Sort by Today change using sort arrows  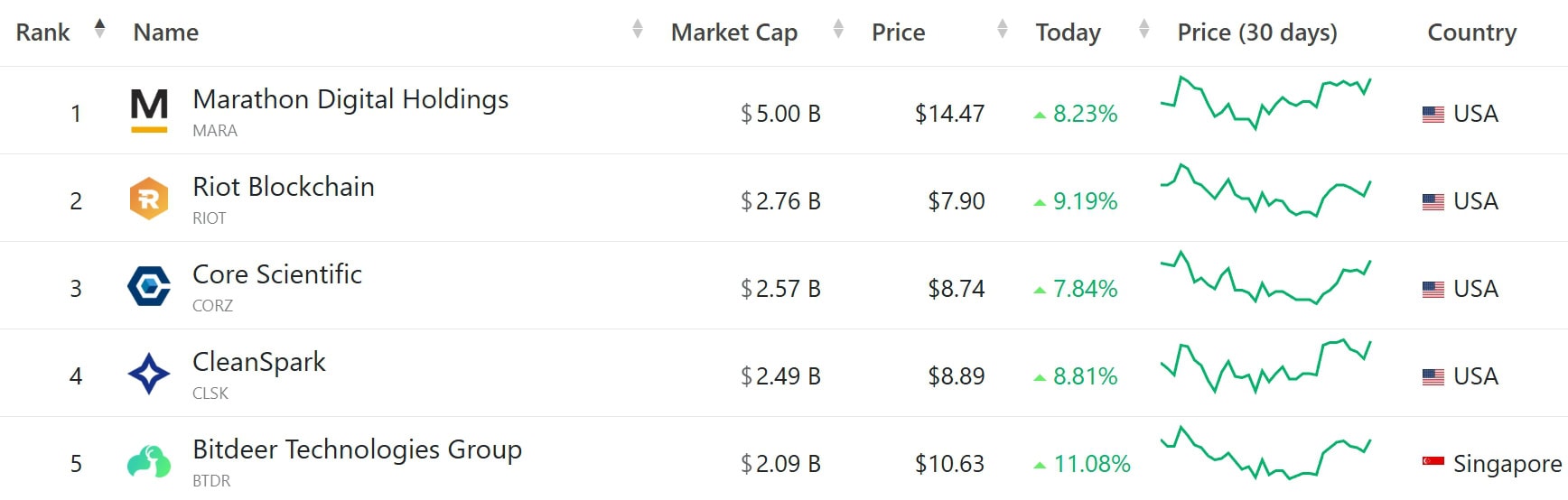[x=1143, y=29]
